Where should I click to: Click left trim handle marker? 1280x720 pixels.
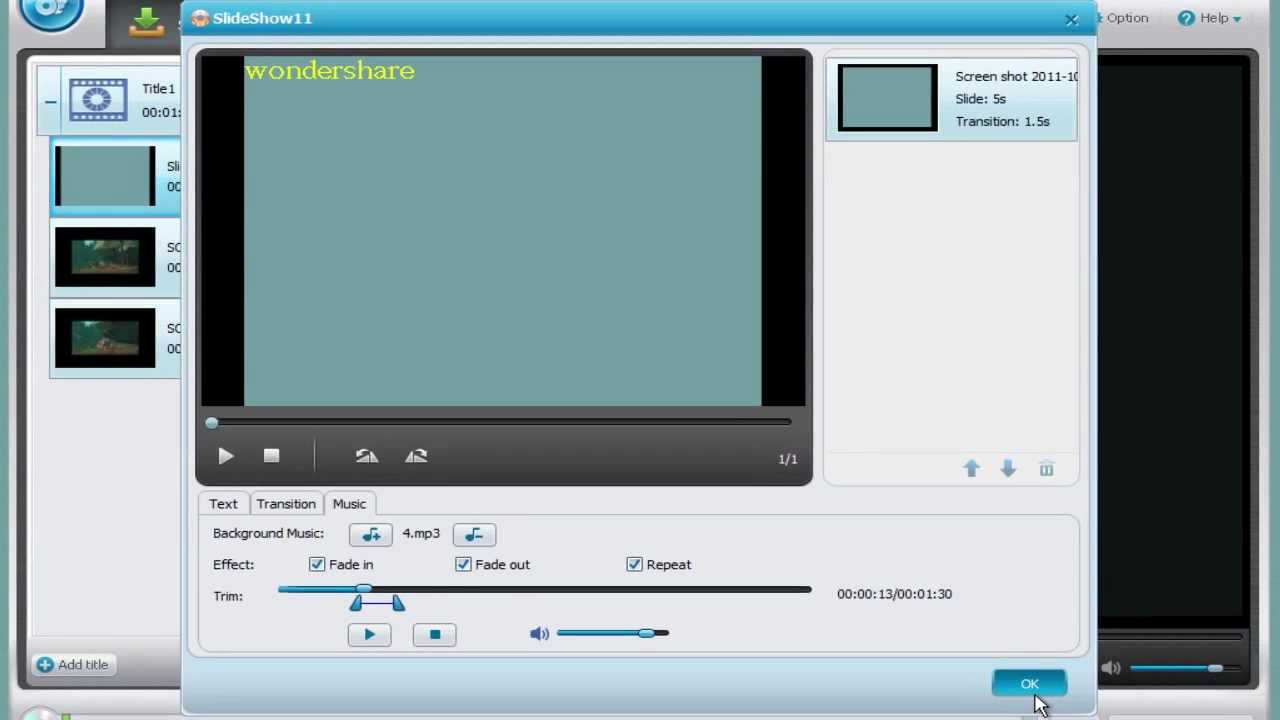(355, 603)
